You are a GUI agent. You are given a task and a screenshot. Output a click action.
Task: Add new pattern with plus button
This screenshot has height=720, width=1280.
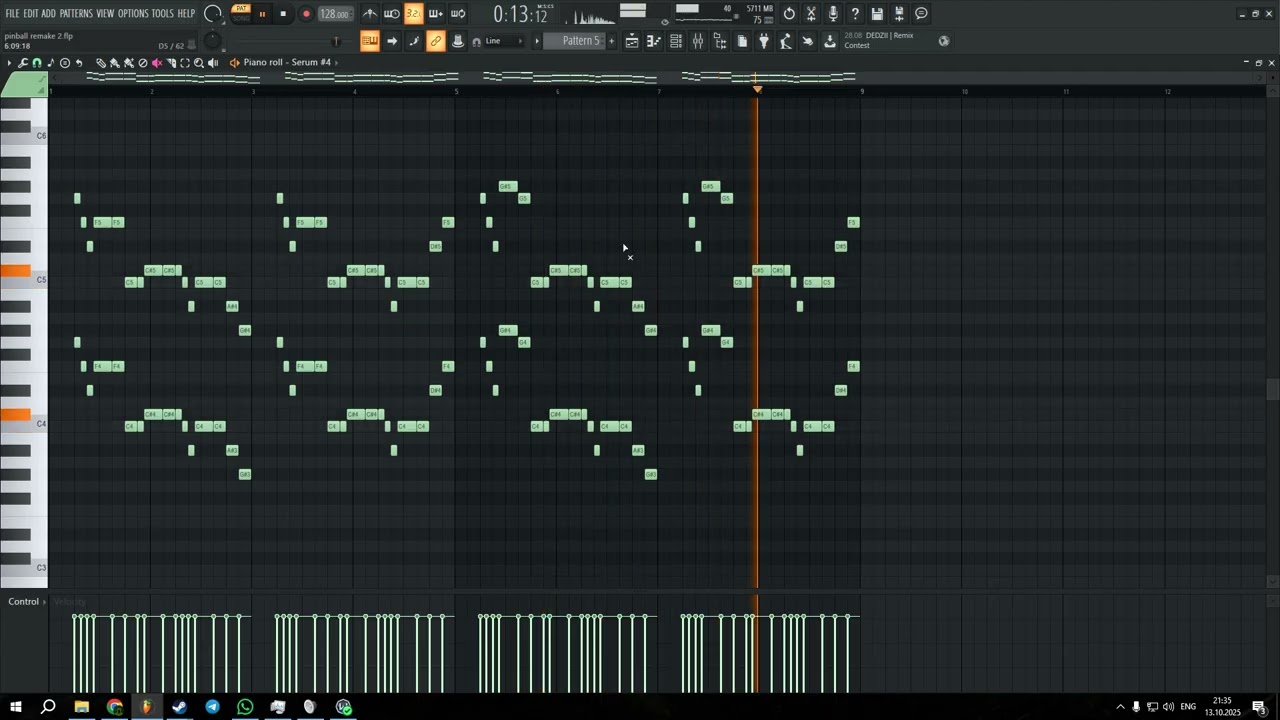pos(611,41)
